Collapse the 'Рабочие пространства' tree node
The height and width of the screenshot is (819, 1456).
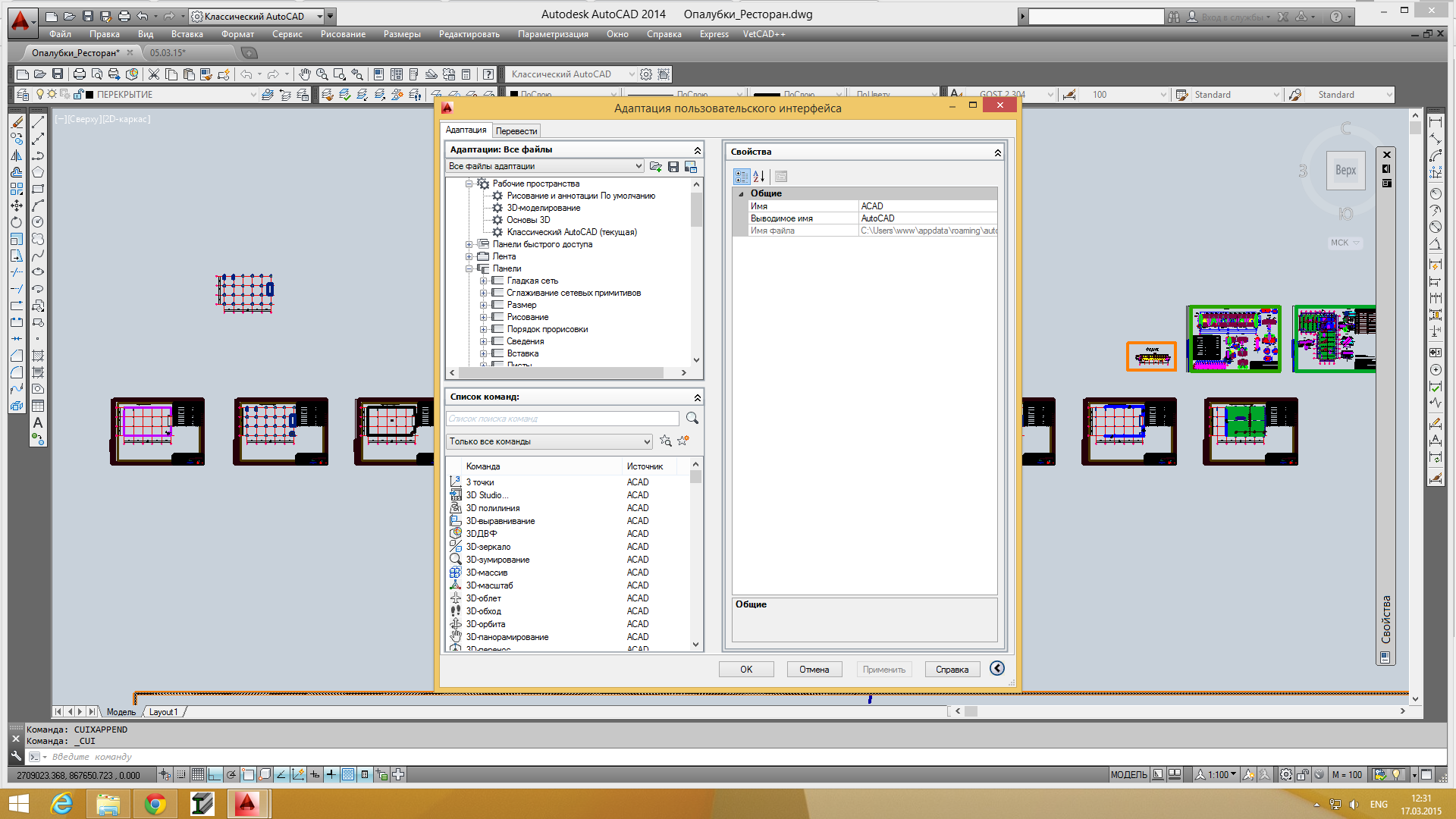469,184
